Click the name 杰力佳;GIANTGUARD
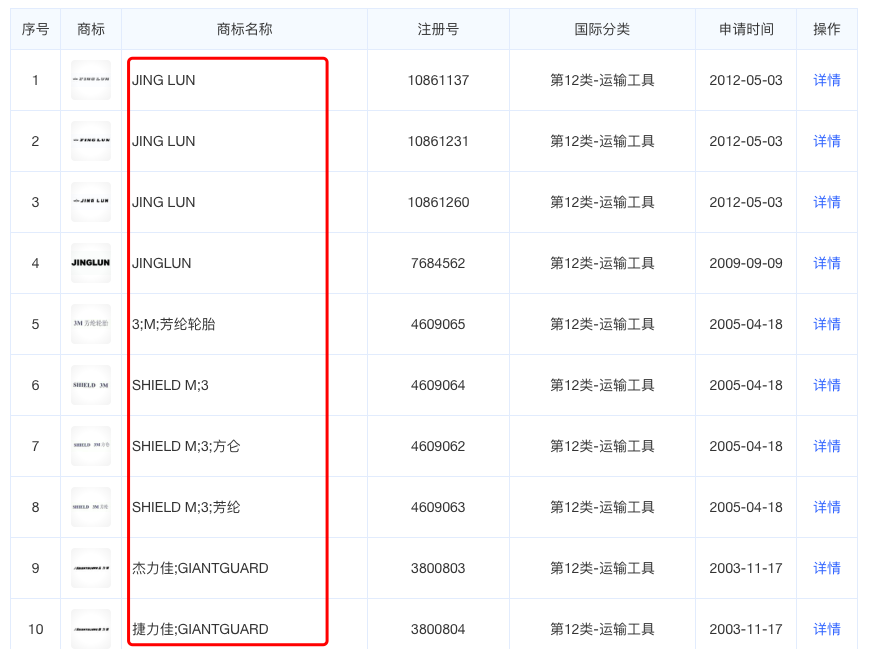The height and width of the screenshot is (649, 871). coord(200,568)
